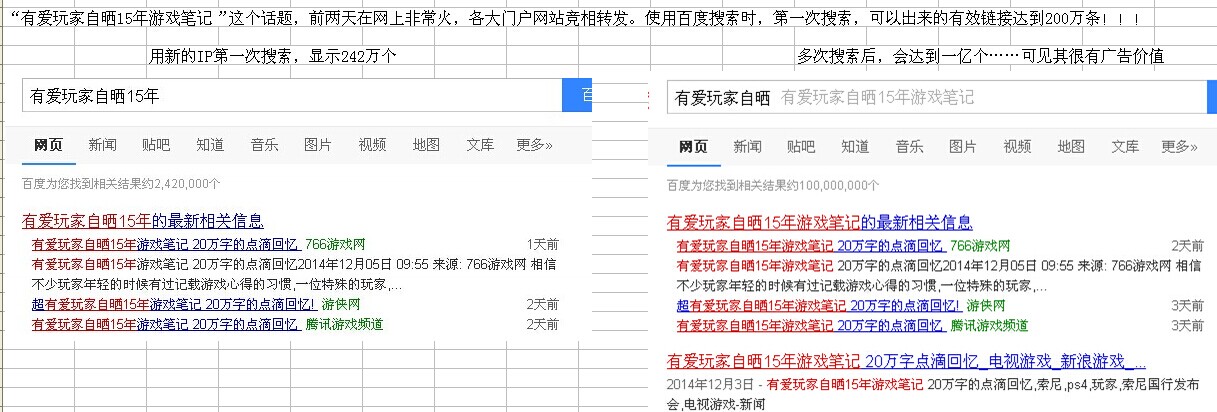
Task: Open 音乐 tab in the 100,000,000-results panel
Action: [x=909, y=146]
